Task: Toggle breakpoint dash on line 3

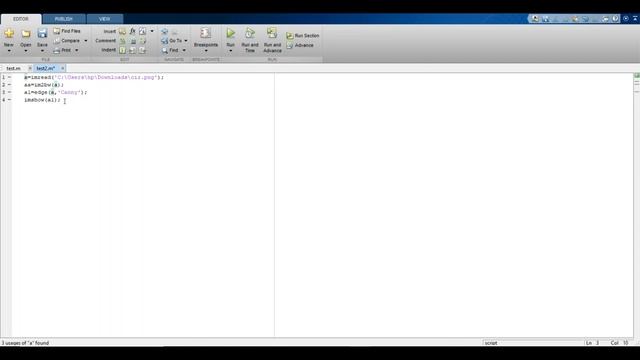Action: coord(9,92)
